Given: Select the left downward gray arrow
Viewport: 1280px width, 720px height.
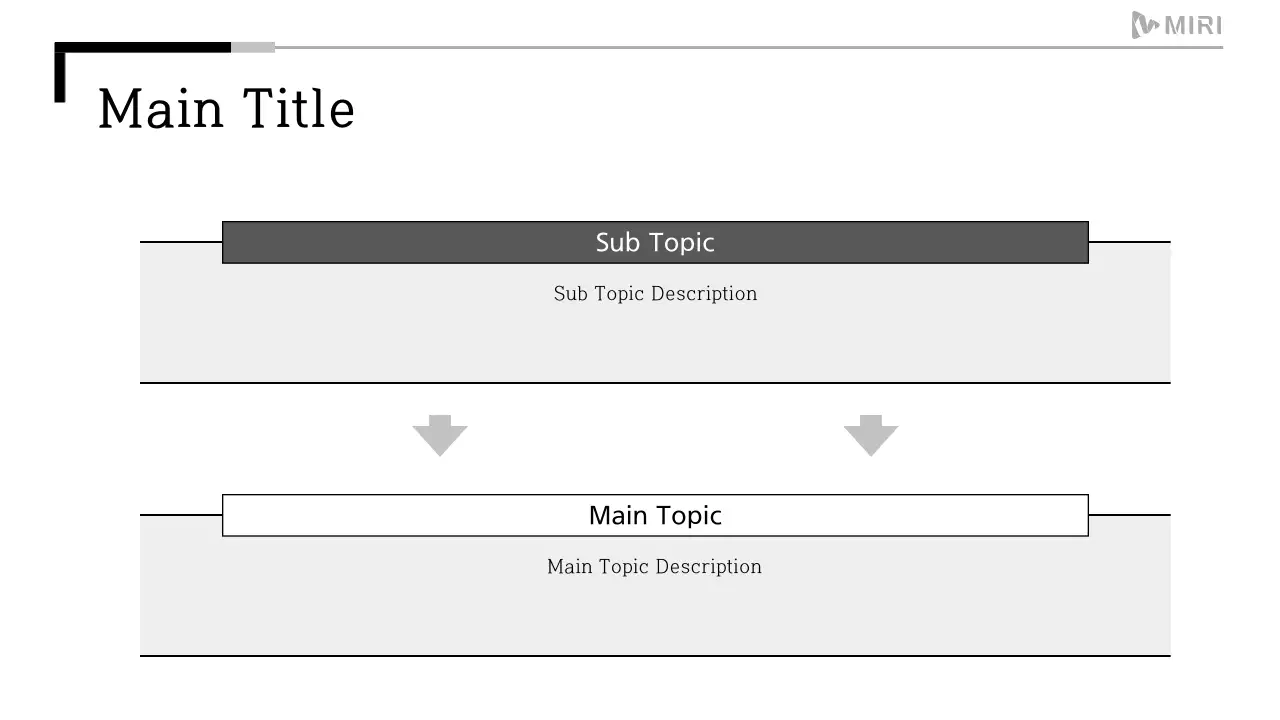Looking at the screenshot, I should pos(440,435).
